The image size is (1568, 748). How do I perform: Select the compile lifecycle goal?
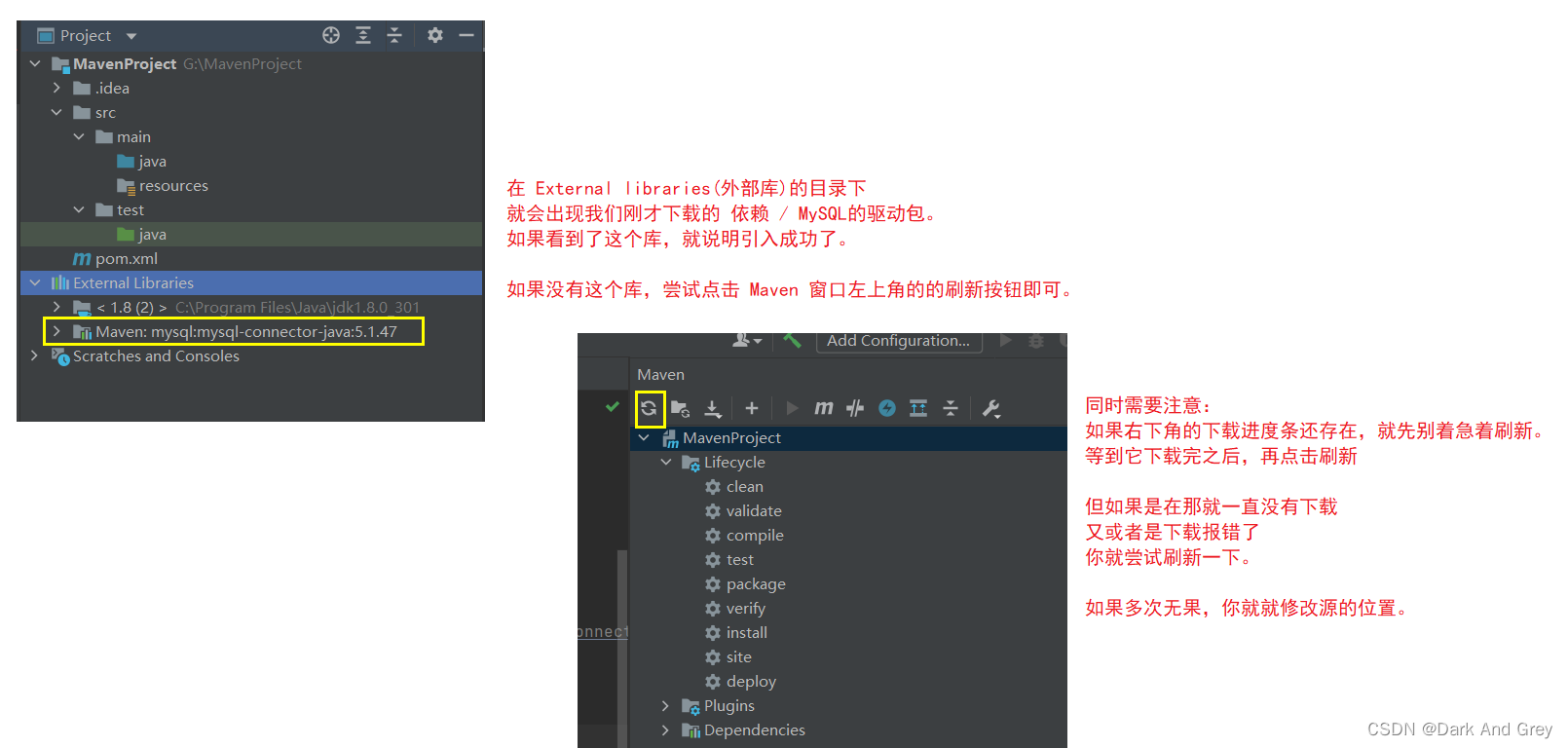click(x=744, y=535)
